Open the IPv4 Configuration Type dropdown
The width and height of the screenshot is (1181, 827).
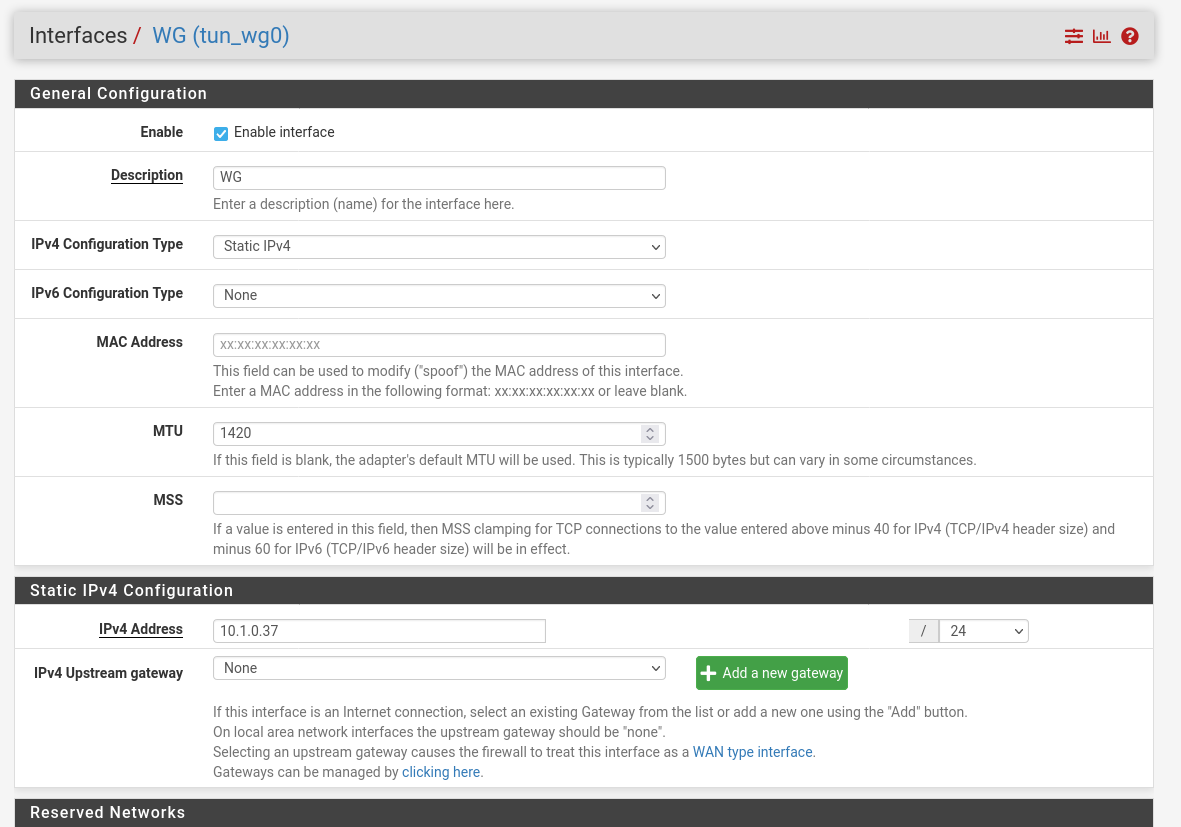pos(439,246)
